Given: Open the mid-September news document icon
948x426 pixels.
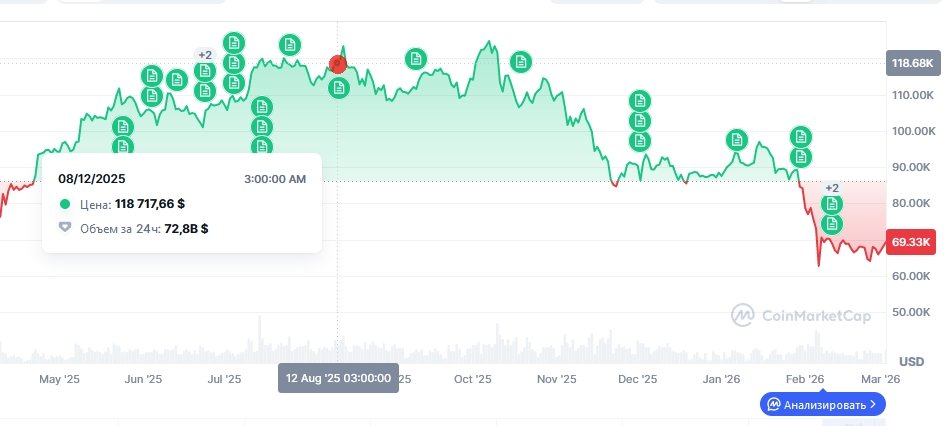Looking at the screenshot, I should click(x=416, y=58).
